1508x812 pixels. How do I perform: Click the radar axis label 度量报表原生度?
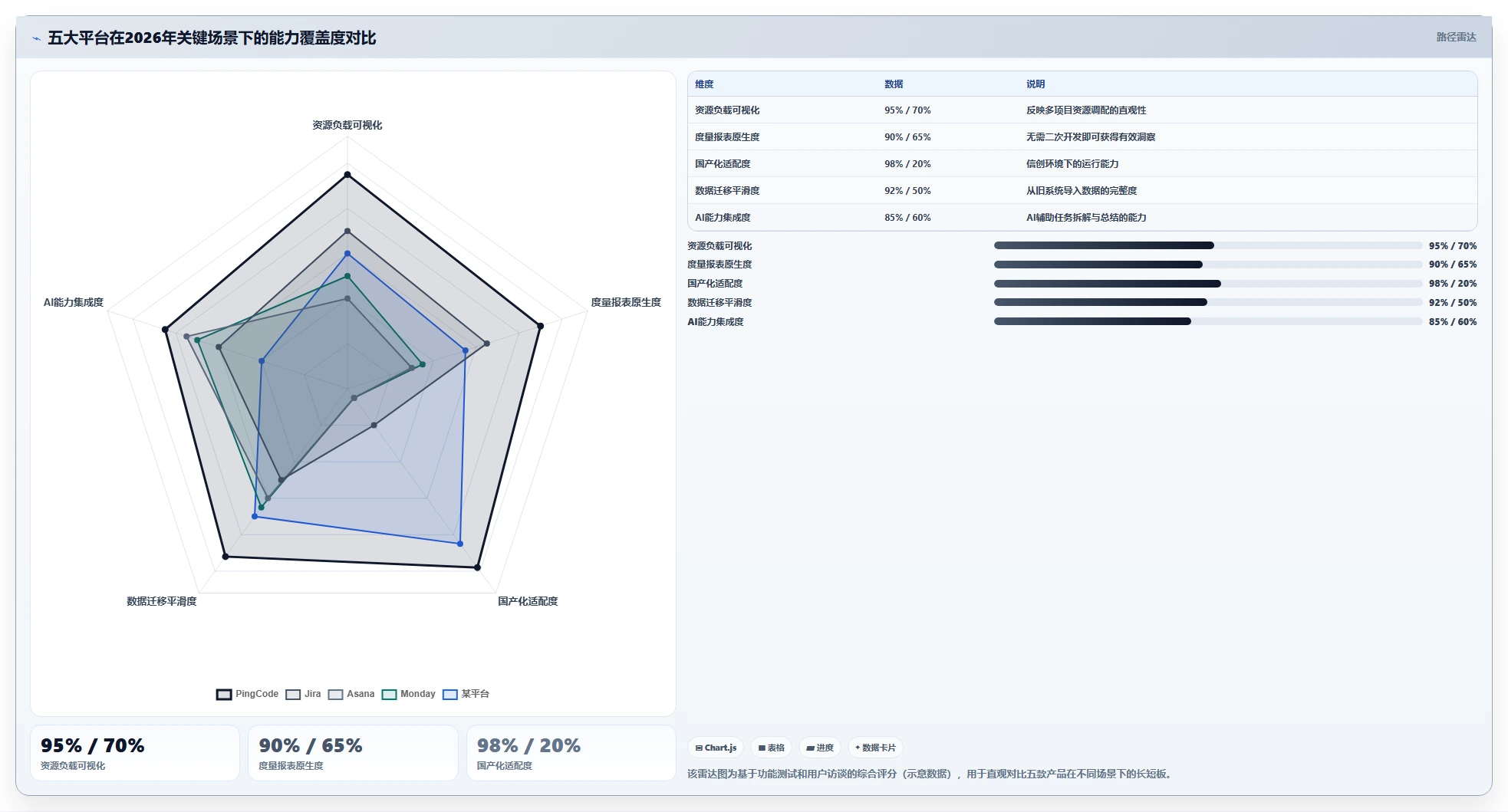[626, 302]
